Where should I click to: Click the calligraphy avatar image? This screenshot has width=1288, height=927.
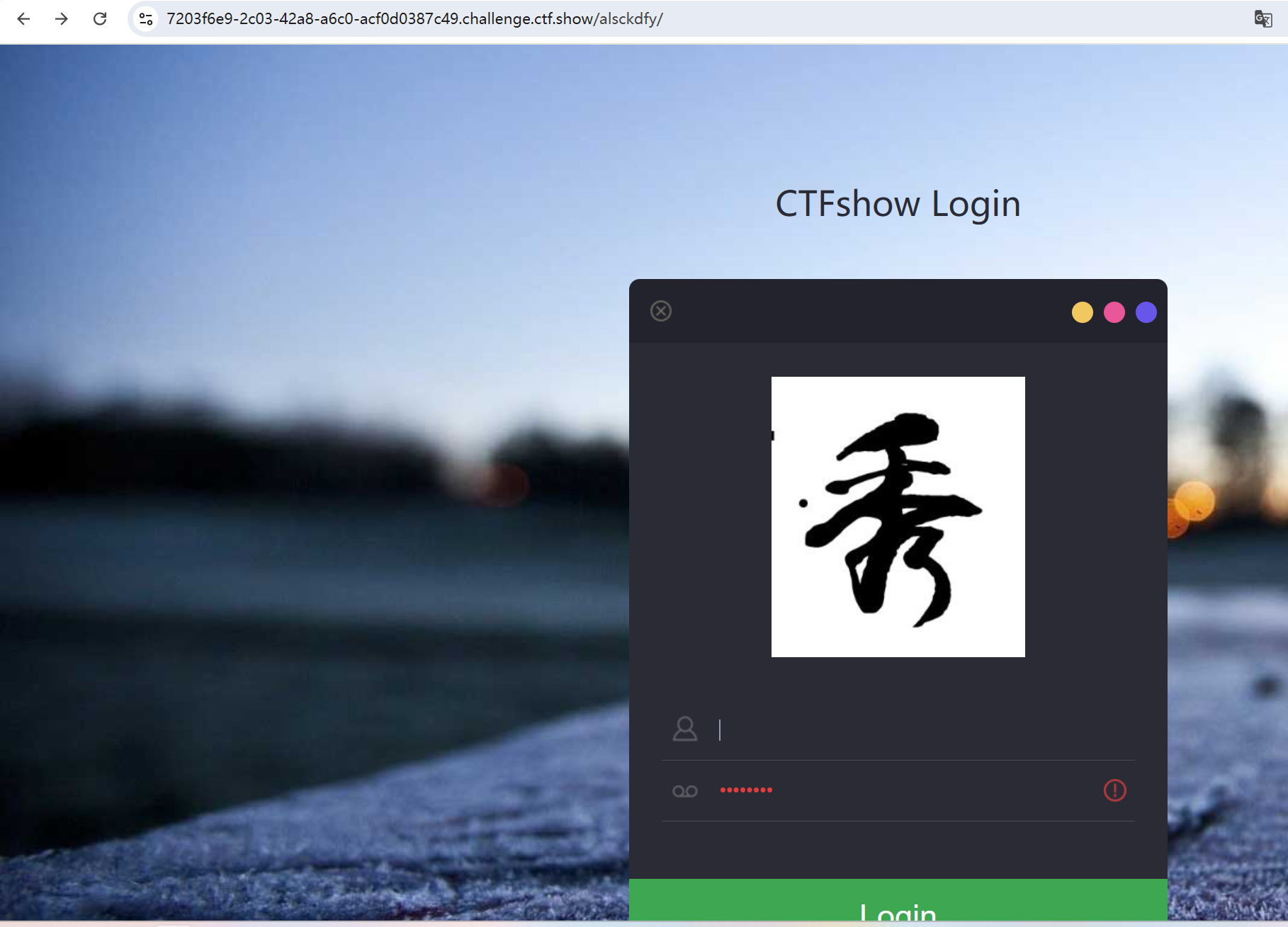pyautogui.click(x=898, y=517)
